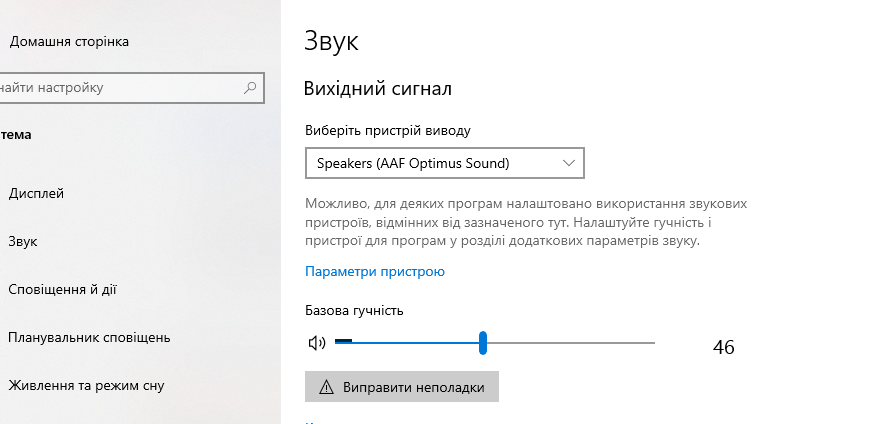
Task: Click the Вихідний сигнал section heading
Action: click(x=377, y=89)
